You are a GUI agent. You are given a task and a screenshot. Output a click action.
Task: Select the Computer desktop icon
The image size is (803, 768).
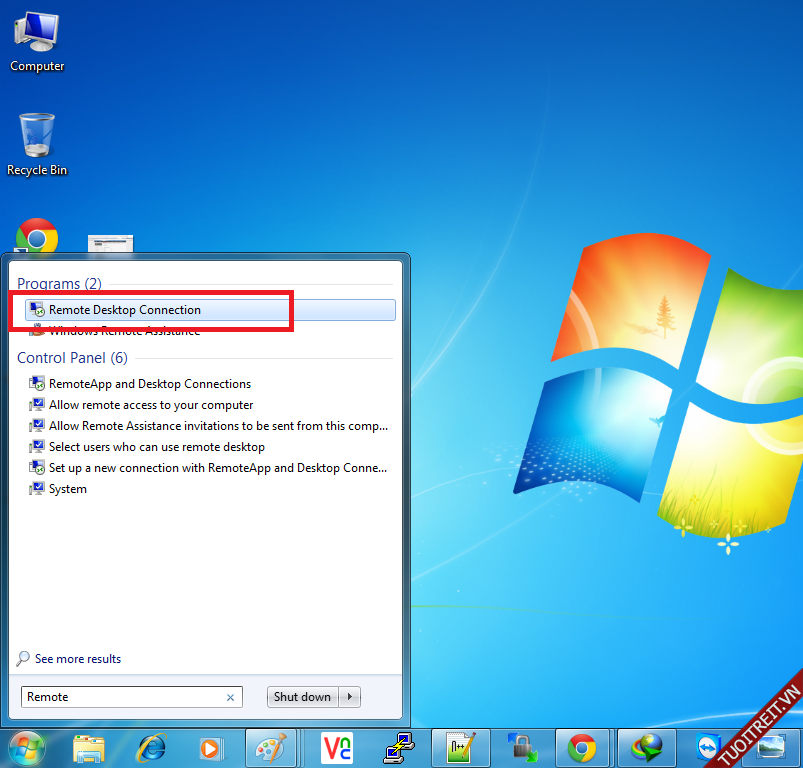pyautogui.click(x=37, y=40)
